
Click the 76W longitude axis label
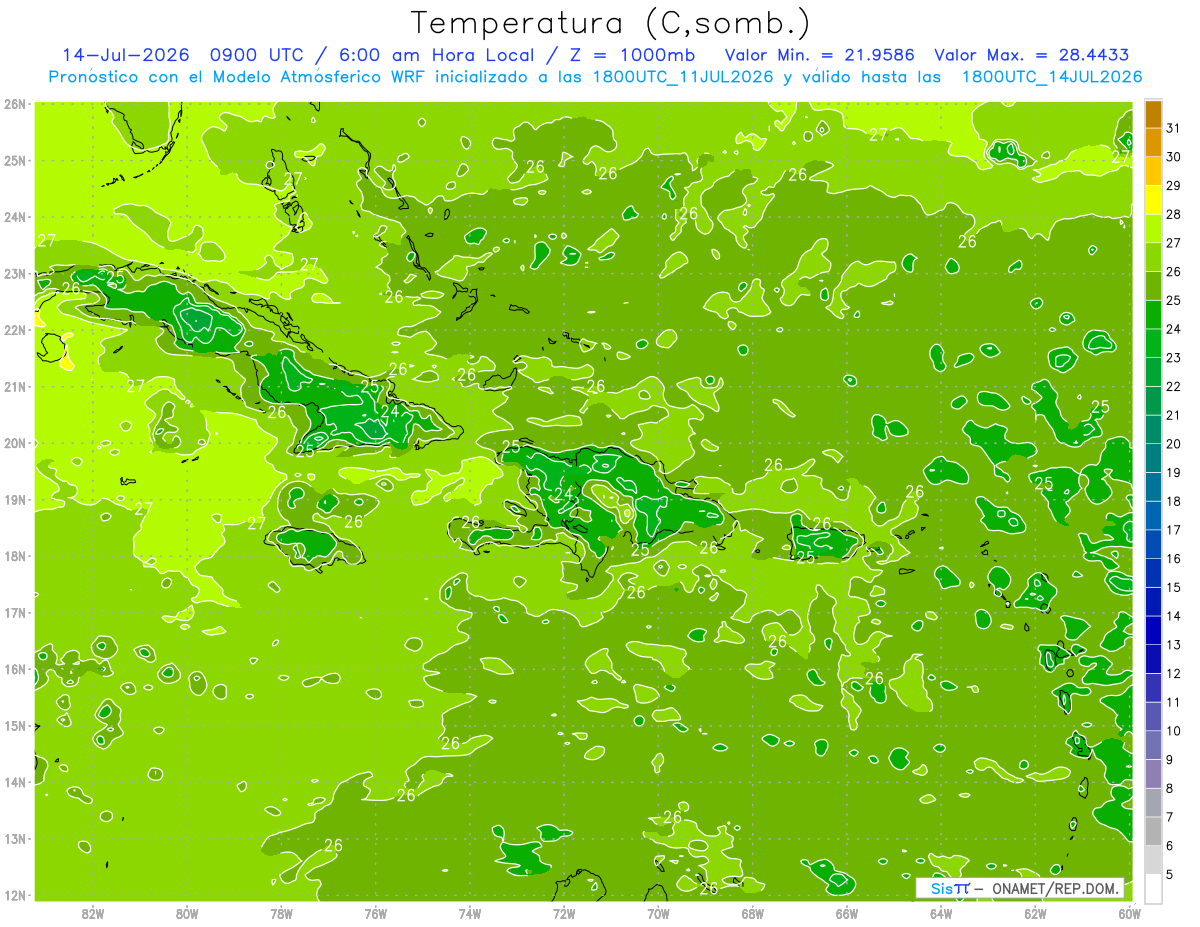click(x=376, y=913)
